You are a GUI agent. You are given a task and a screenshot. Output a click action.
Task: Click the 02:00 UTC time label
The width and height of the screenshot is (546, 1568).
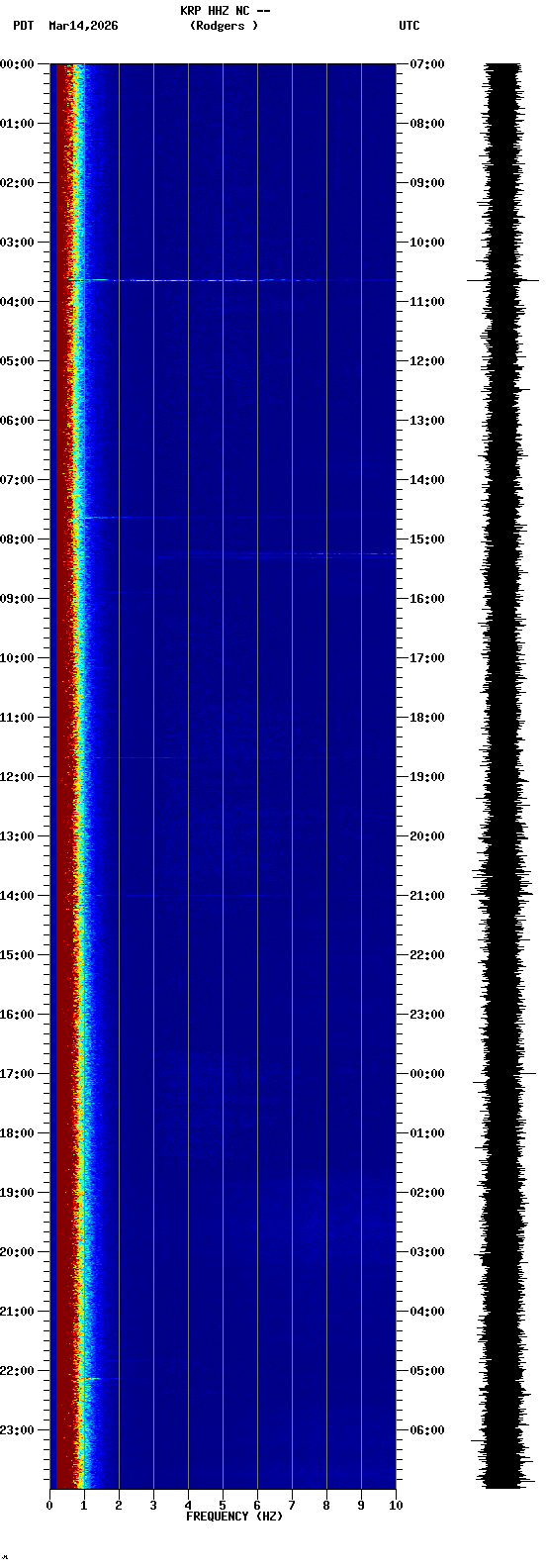coord(427,1193)
